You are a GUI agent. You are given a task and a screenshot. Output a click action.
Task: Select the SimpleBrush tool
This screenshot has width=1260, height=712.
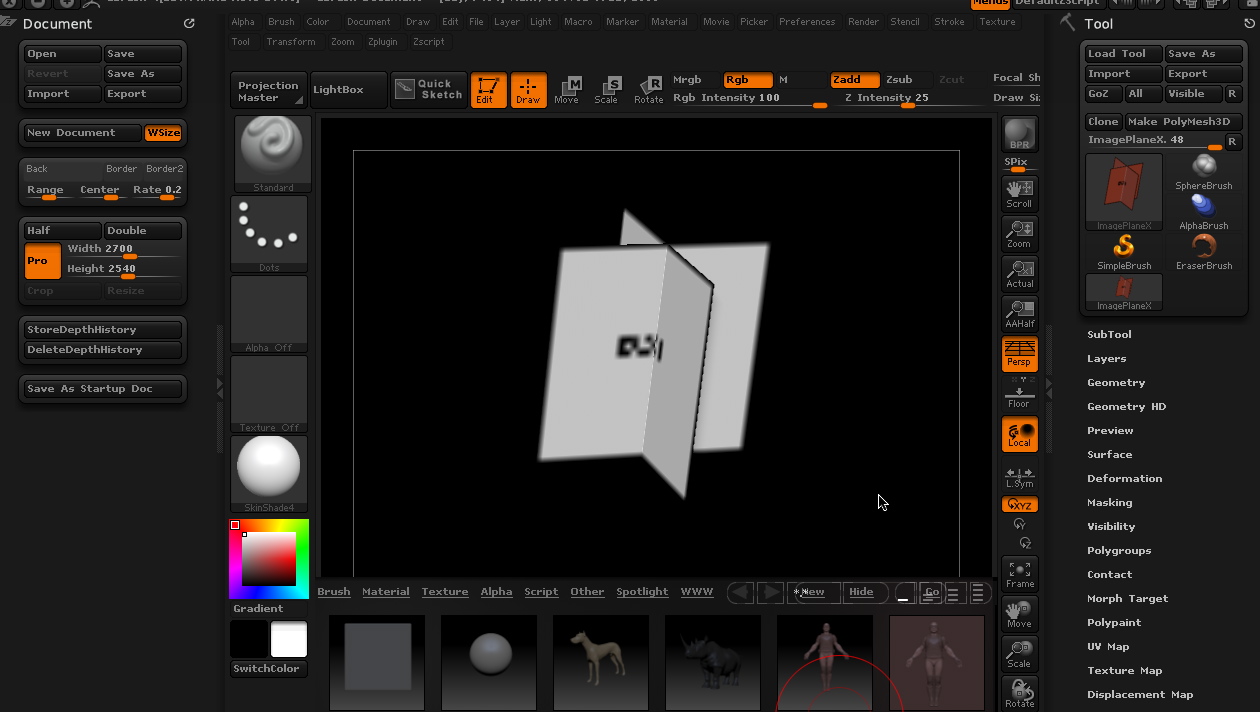tap(1124, 252)
